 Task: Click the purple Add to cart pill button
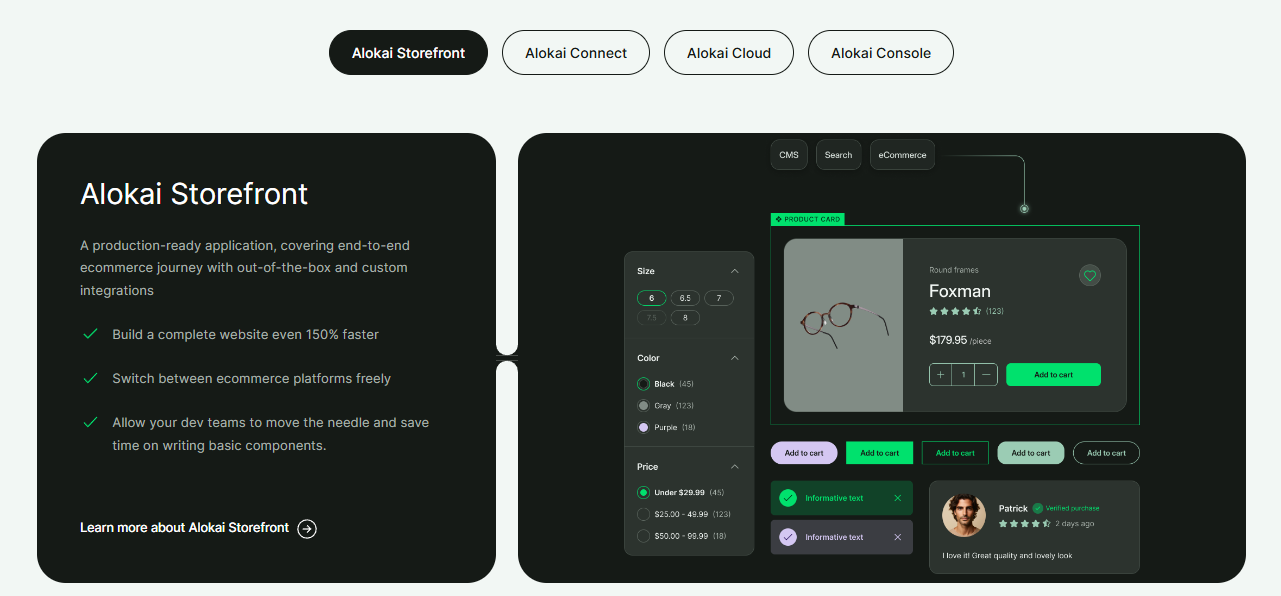click(804, 453)
